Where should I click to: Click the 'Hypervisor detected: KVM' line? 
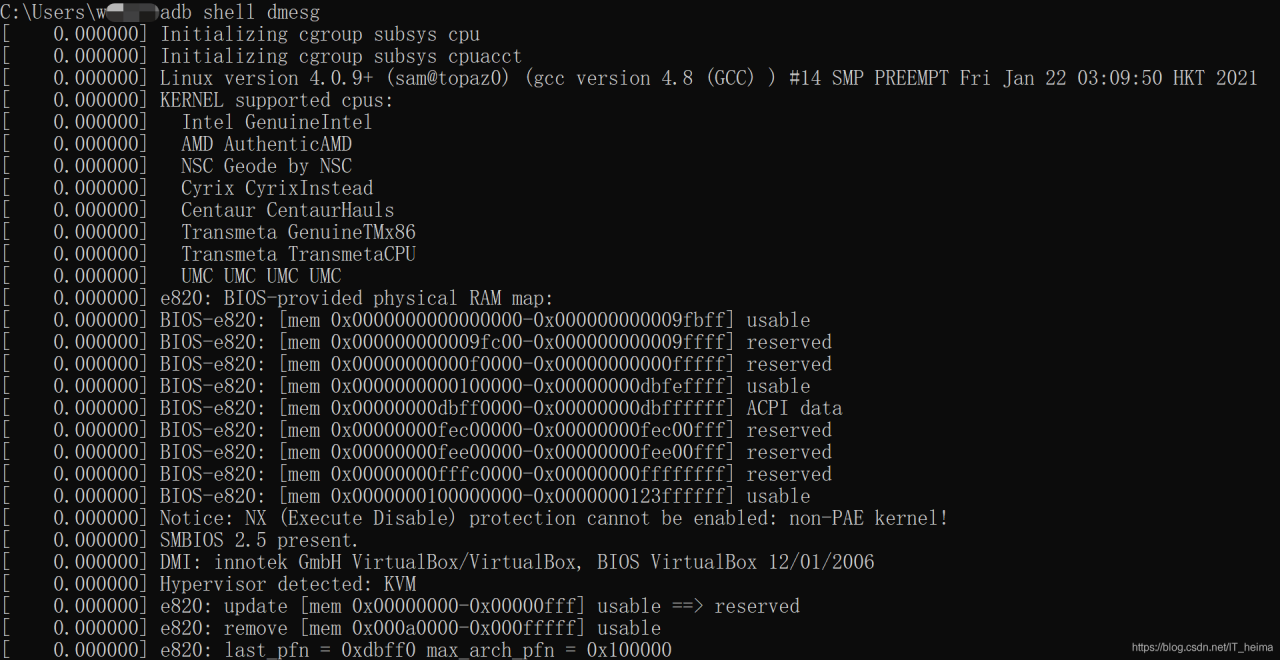click(x=287, y=584)
